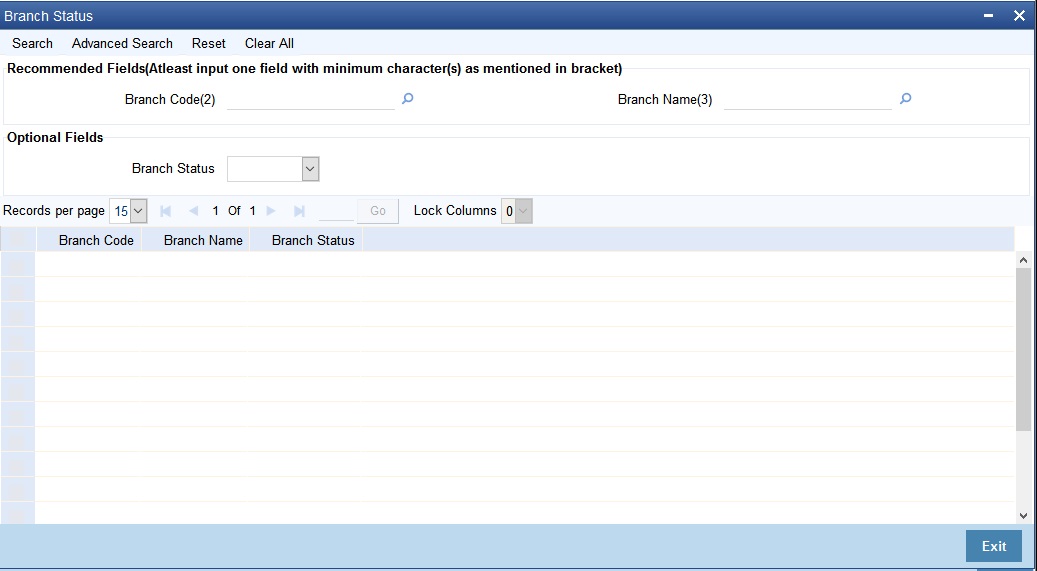Focus the Branch Name input field
This screenshot has height=571, width=1037.
coord(808,99)
